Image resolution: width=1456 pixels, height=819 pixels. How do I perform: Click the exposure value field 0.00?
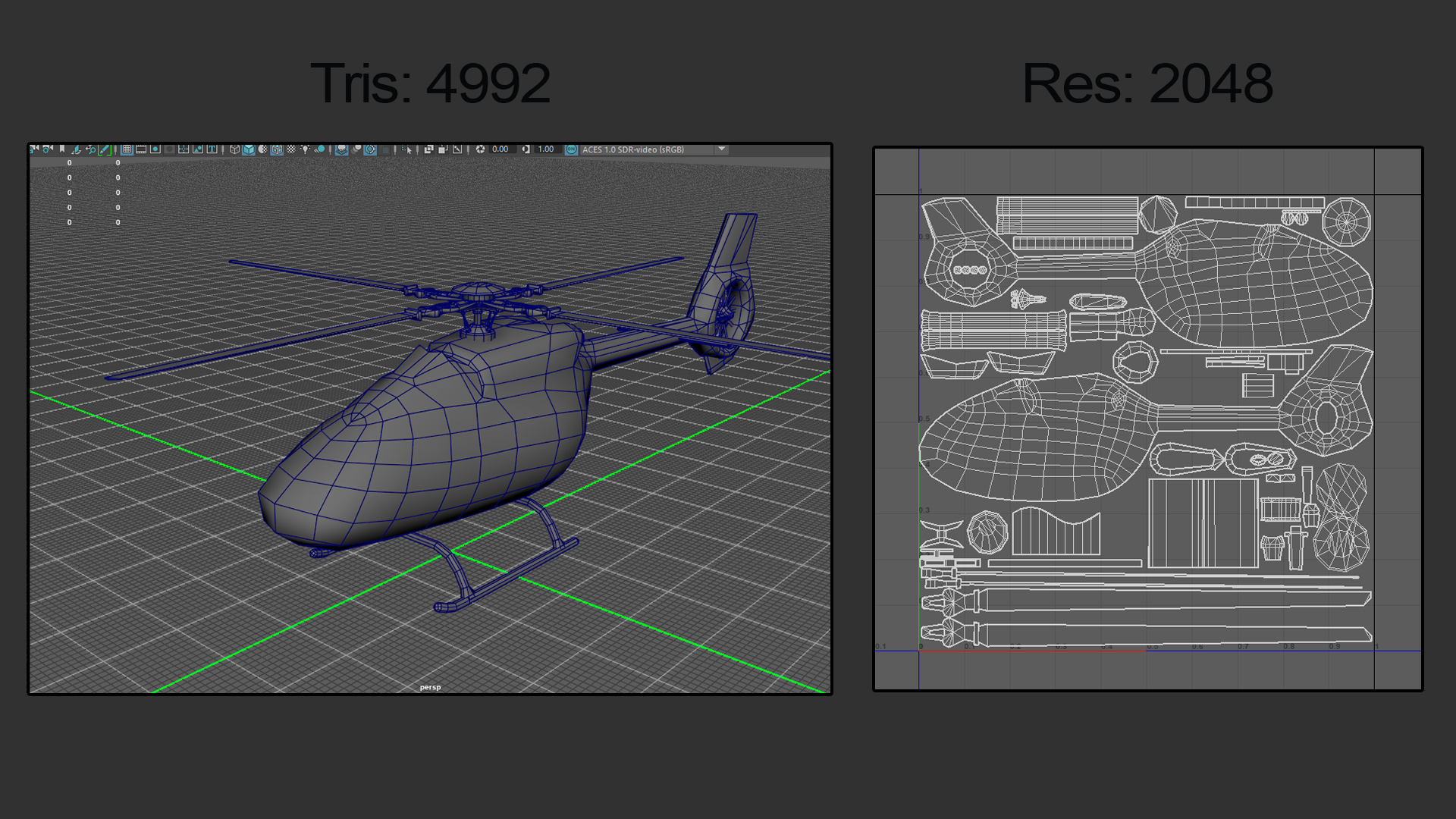tap(500, 149)
